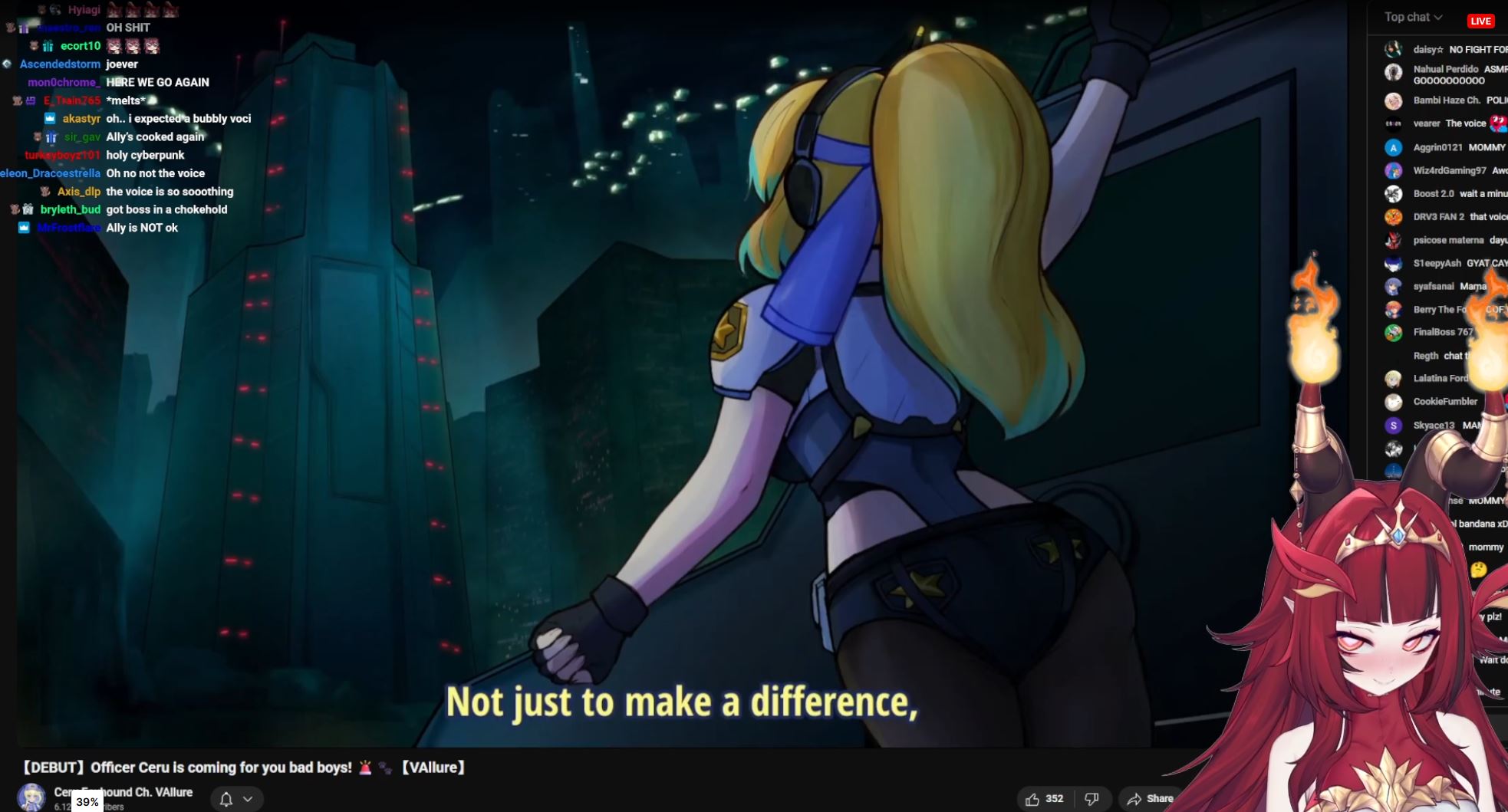
Task: Open Wiz4rdGaming97's chat avatar
Action: [x=1394, y=170]
